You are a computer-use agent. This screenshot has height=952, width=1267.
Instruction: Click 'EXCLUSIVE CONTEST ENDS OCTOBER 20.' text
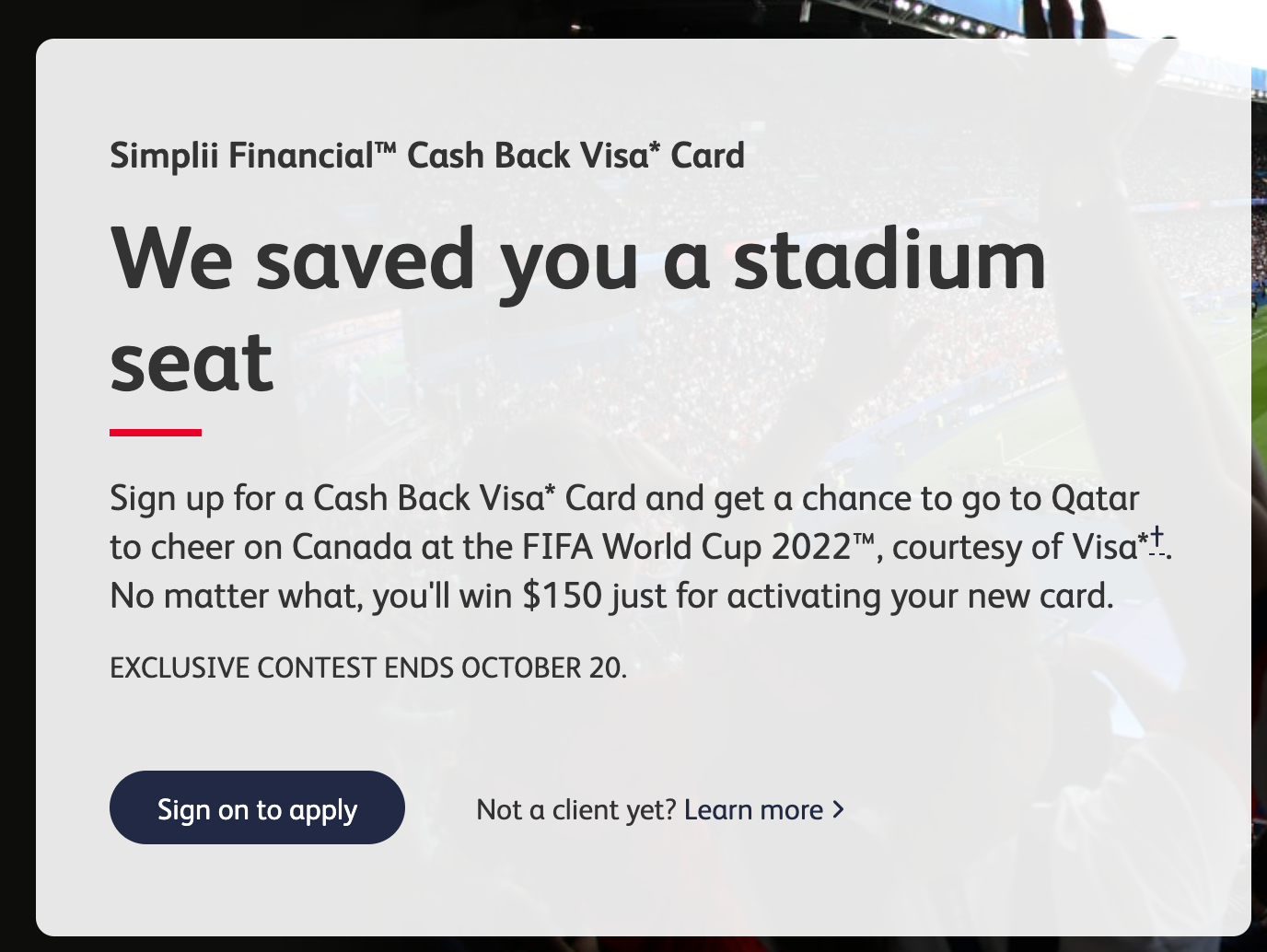pos(368,668)
